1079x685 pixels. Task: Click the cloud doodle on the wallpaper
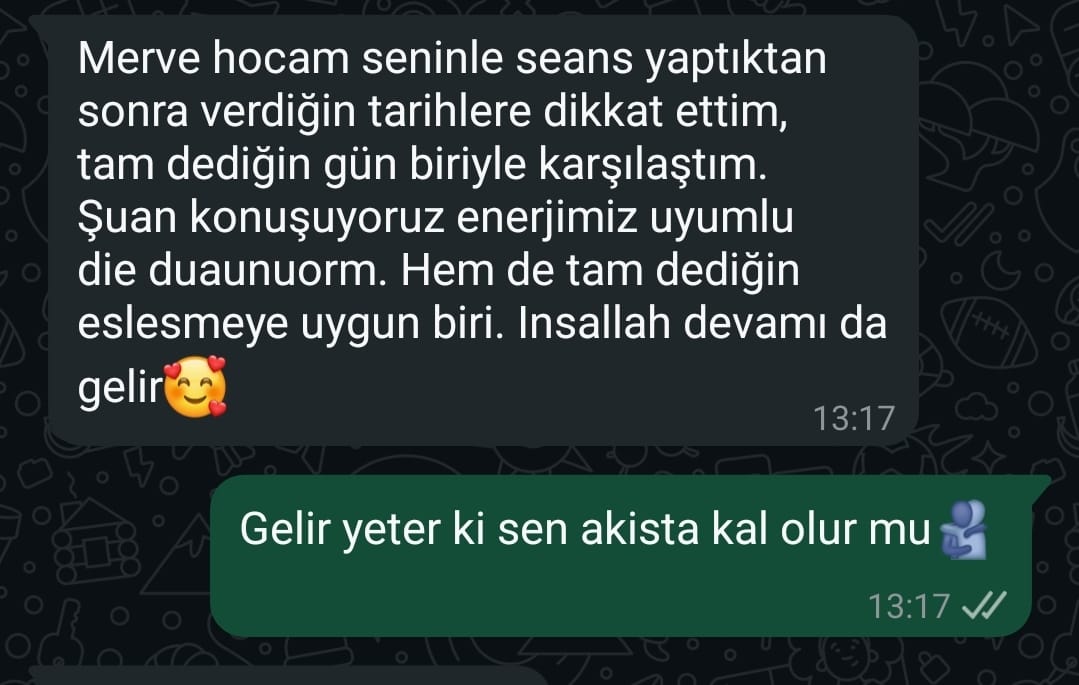click(976, 406)
